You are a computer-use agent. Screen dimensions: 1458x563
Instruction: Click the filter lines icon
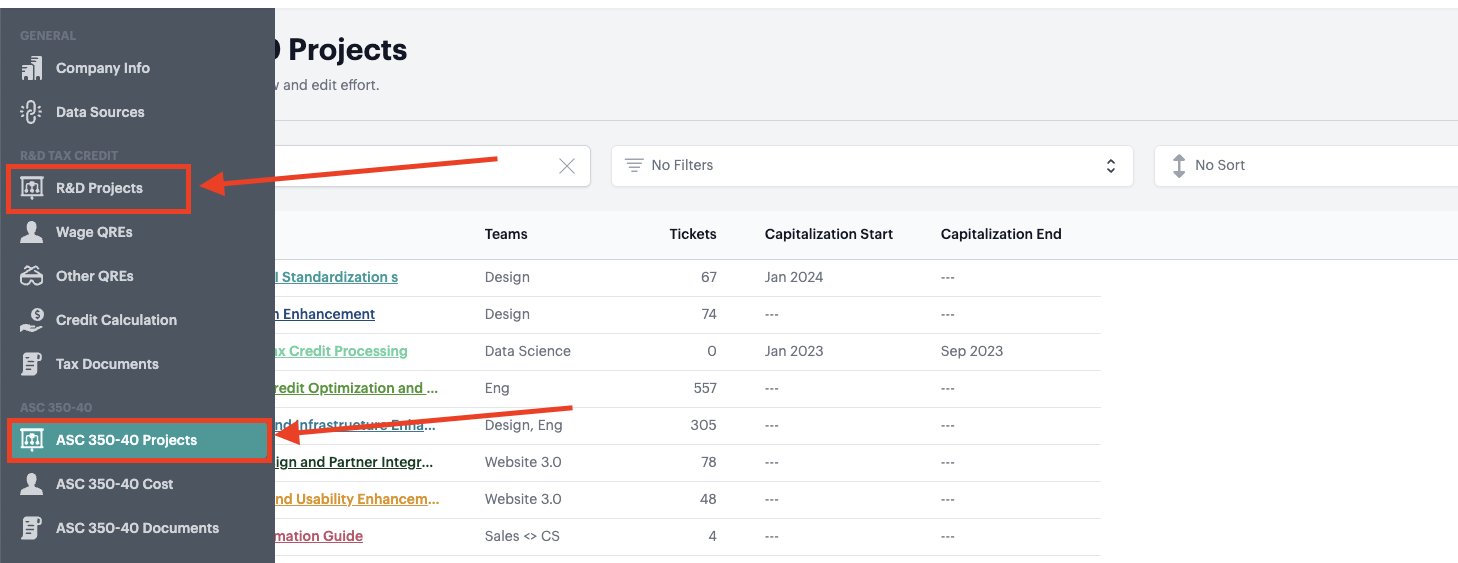634,165
